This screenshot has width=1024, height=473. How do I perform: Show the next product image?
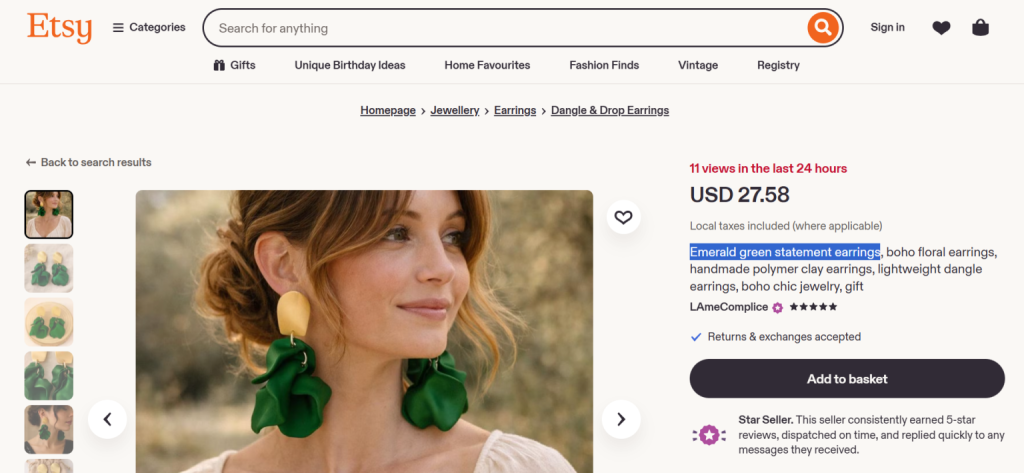[x=621, y=419]
